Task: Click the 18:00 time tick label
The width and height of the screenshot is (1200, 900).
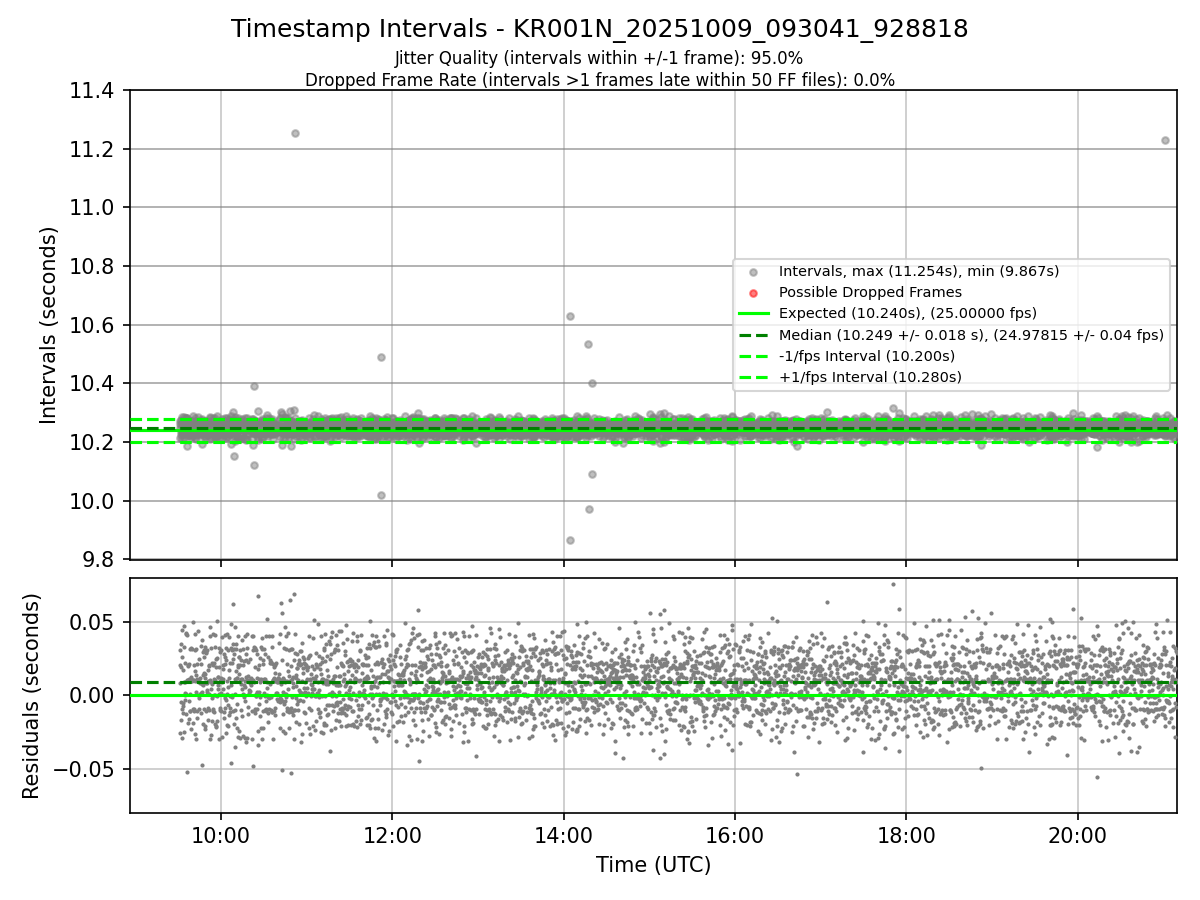Action: 906,834
